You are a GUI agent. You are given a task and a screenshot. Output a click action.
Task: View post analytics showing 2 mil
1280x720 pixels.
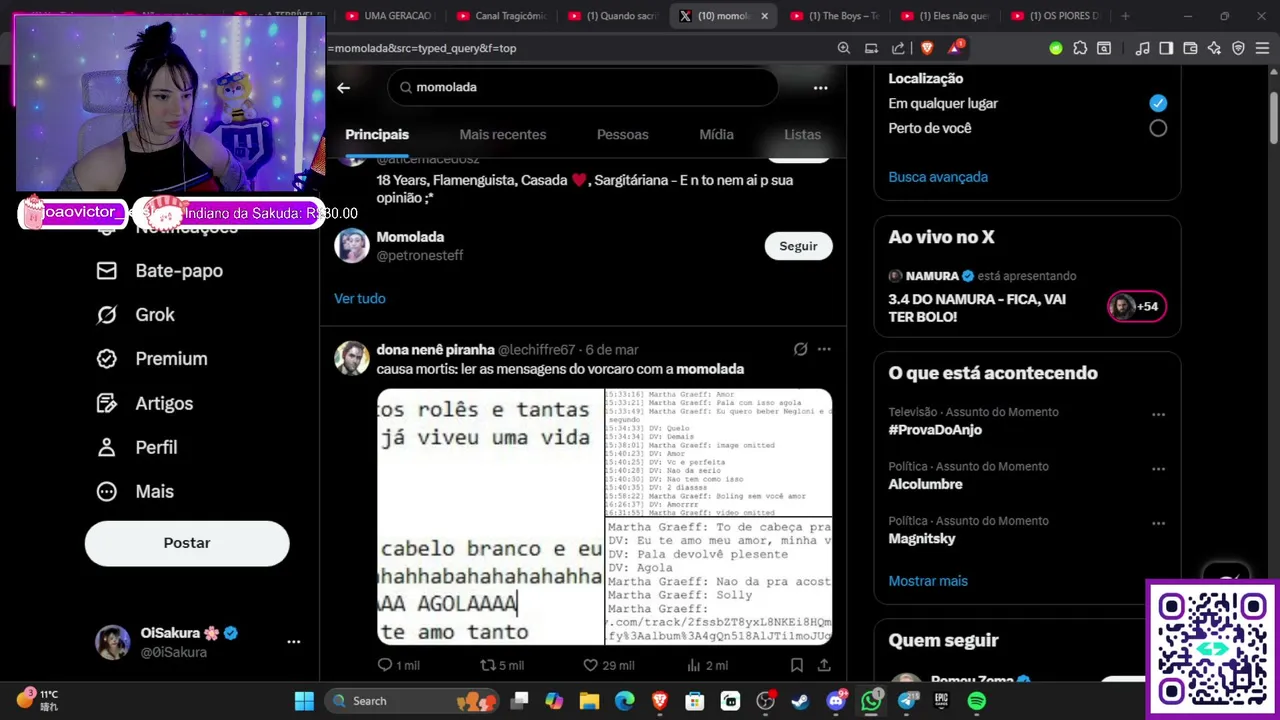click(707, 665)
